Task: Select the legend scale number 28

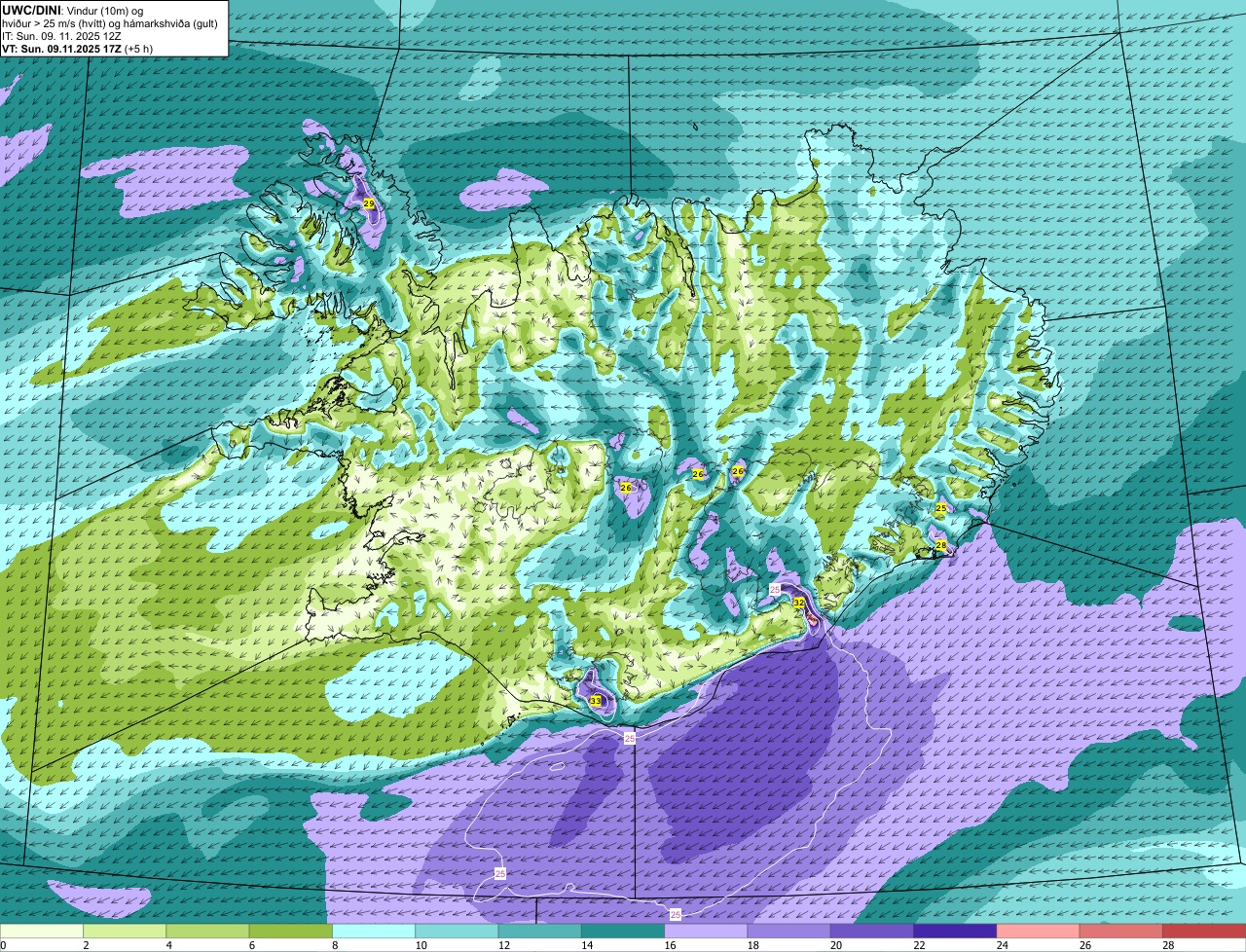Action: click(1167, 945)
